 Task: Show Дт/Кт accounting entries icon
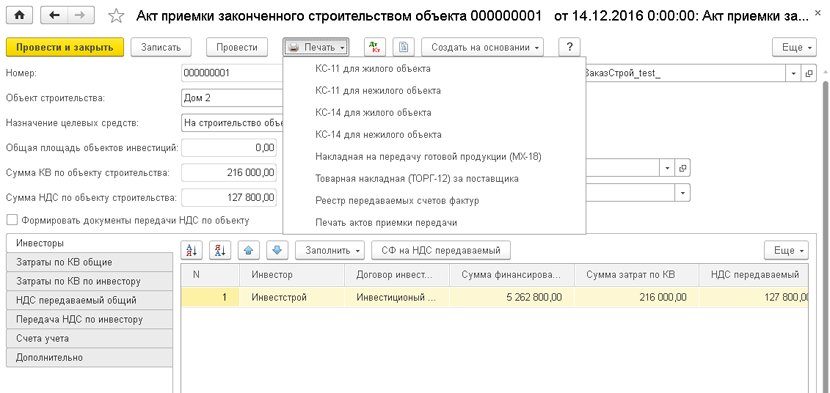tap(375, 47)
